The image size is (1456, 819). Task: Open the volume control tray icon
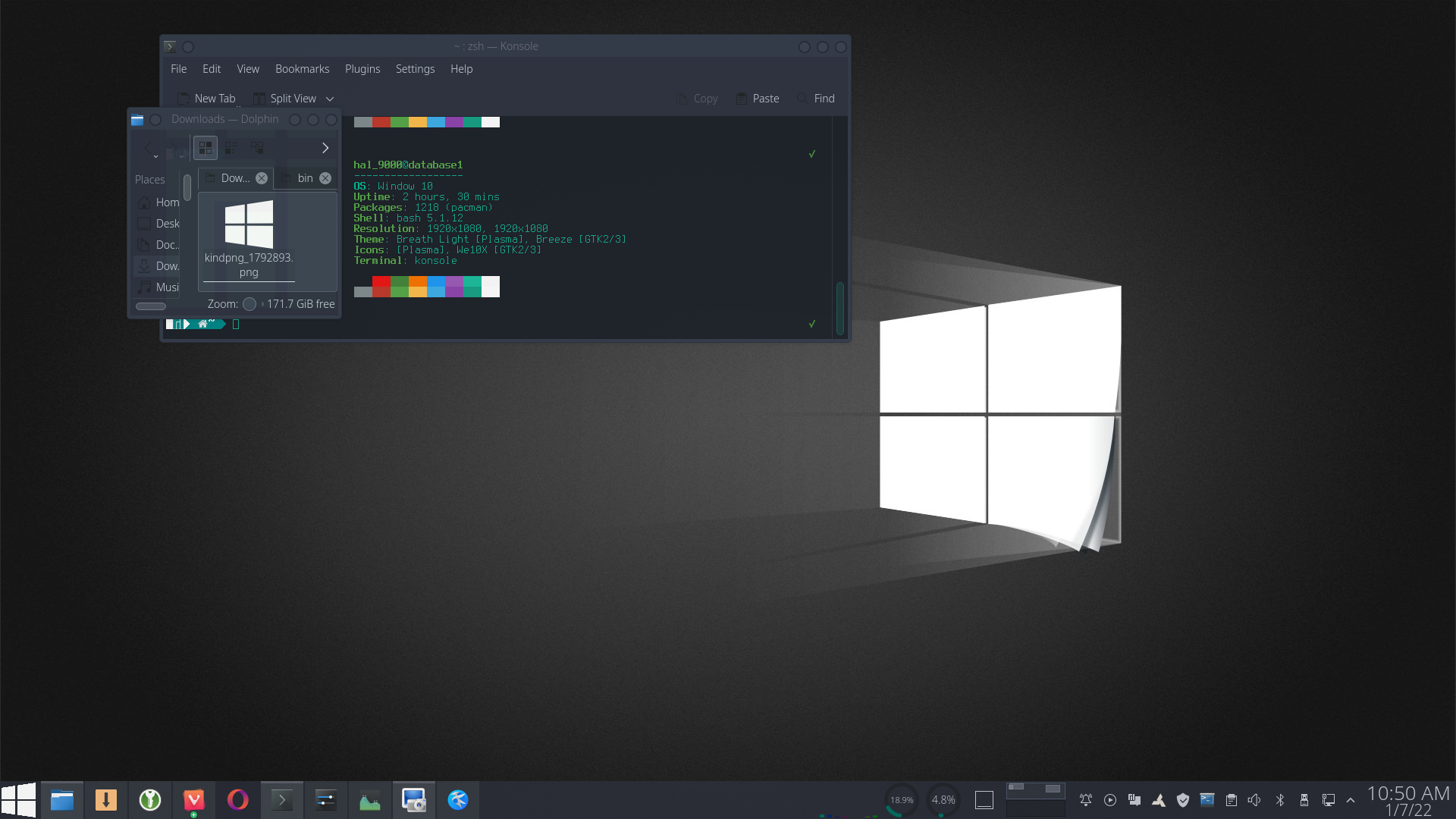(x=1254, y=800)
